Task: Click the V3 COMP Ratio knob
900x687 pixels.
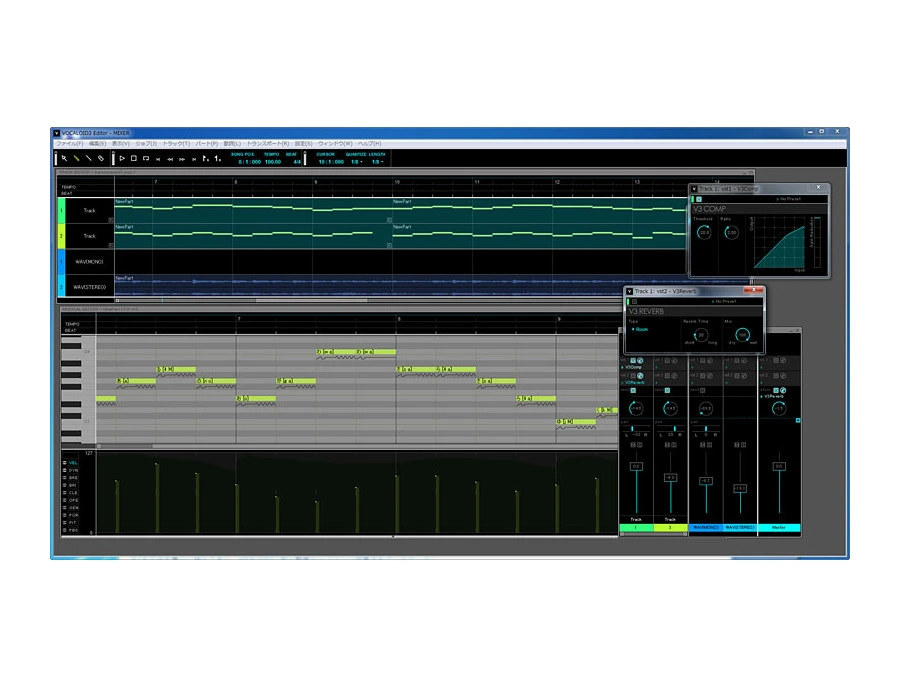Action: [731, 232]
